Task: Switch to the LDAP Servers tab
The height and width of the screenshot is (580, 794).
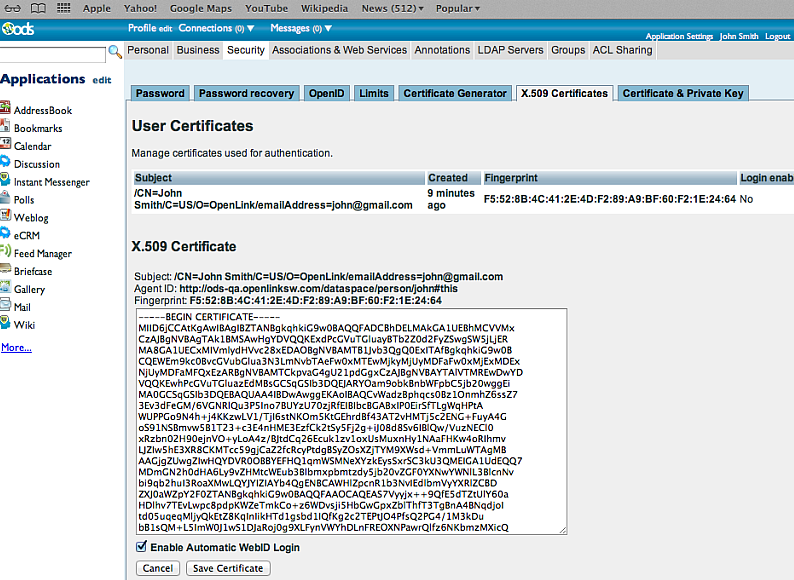Action: click(x=510, y=50)
